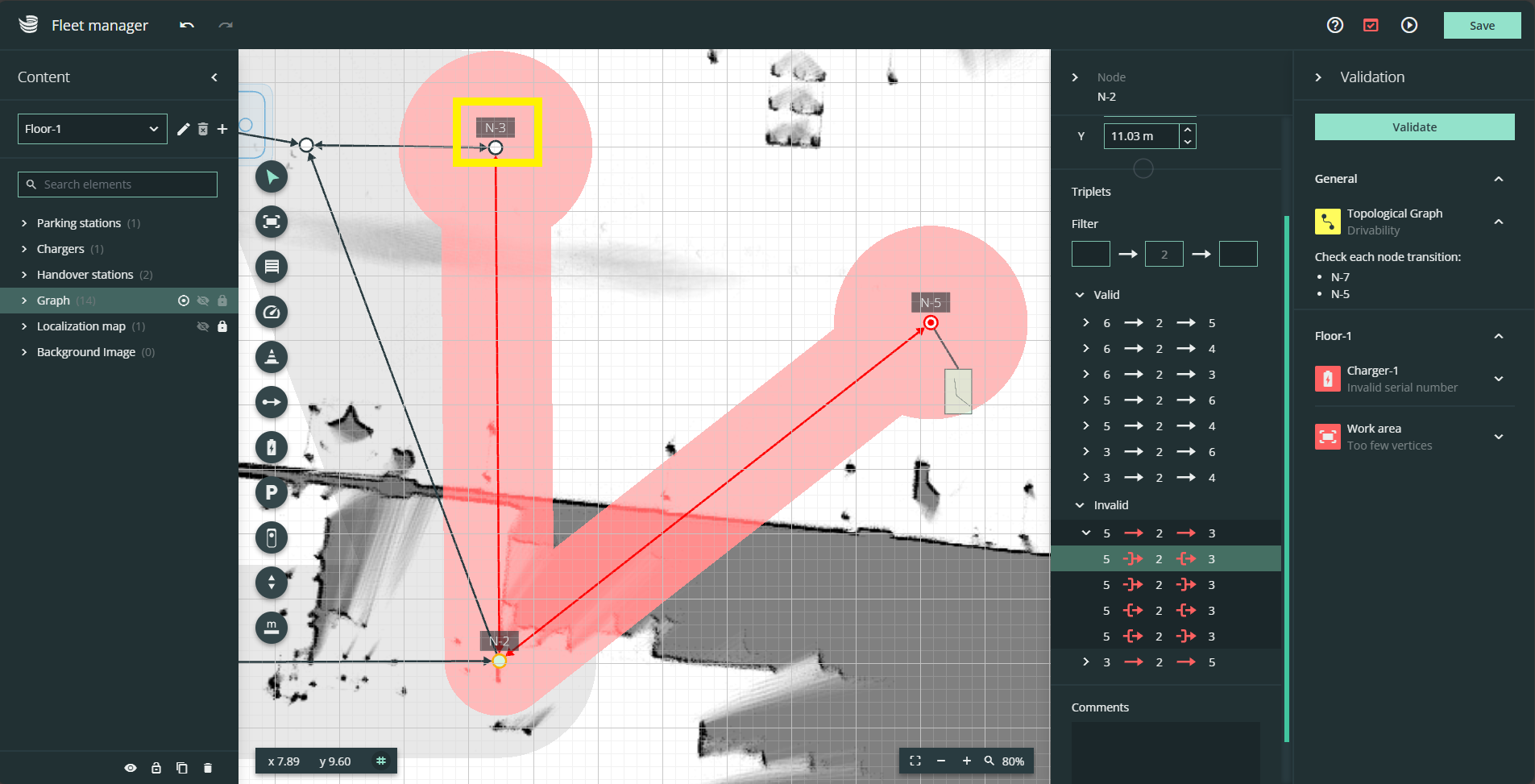Click the Validate button
Viewport: 1535px width, 784px height.
pos(1414,127)
